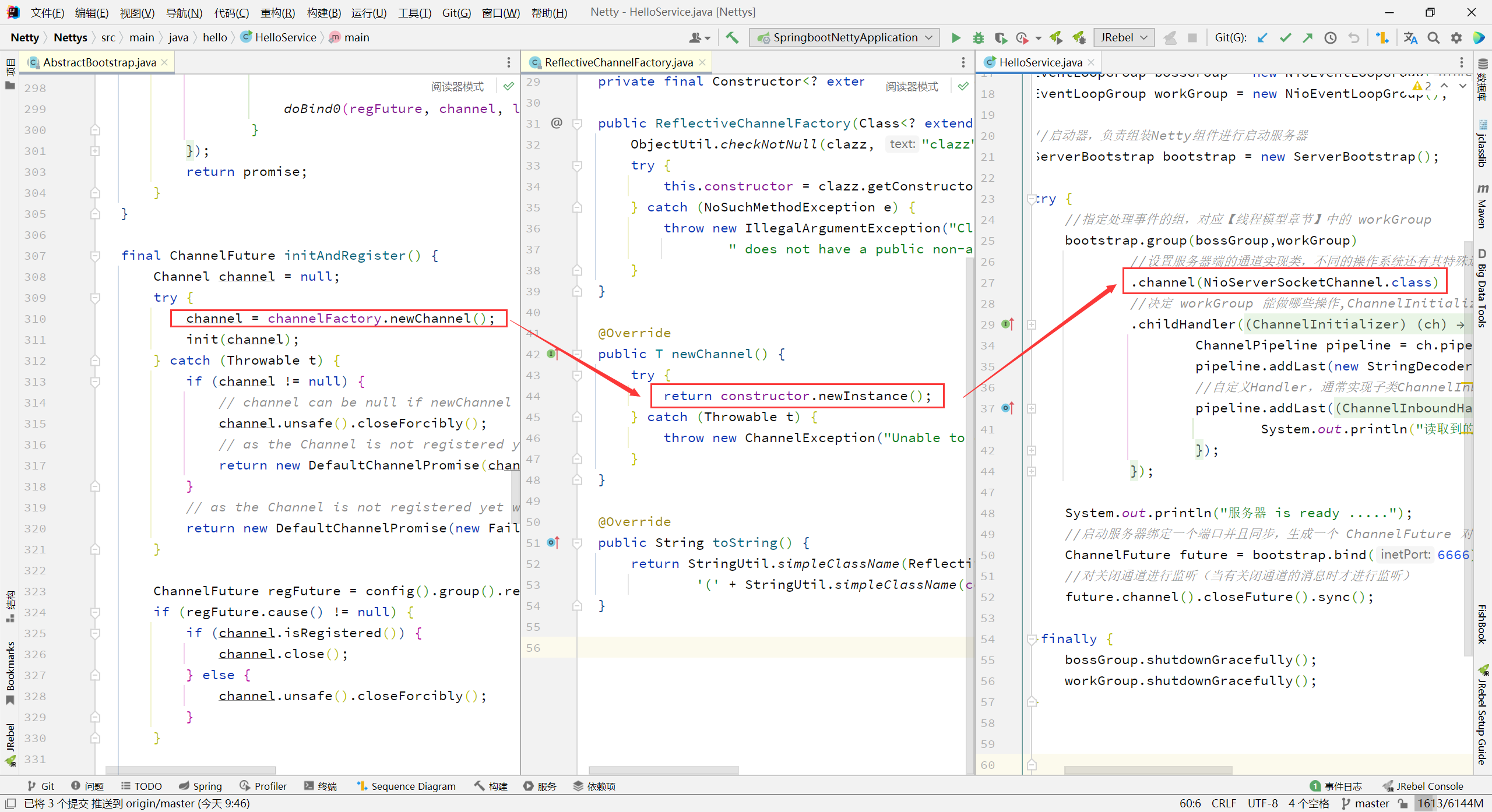Click Git push arrow icon
1492x812 pixels.
tap(1308, 38)
